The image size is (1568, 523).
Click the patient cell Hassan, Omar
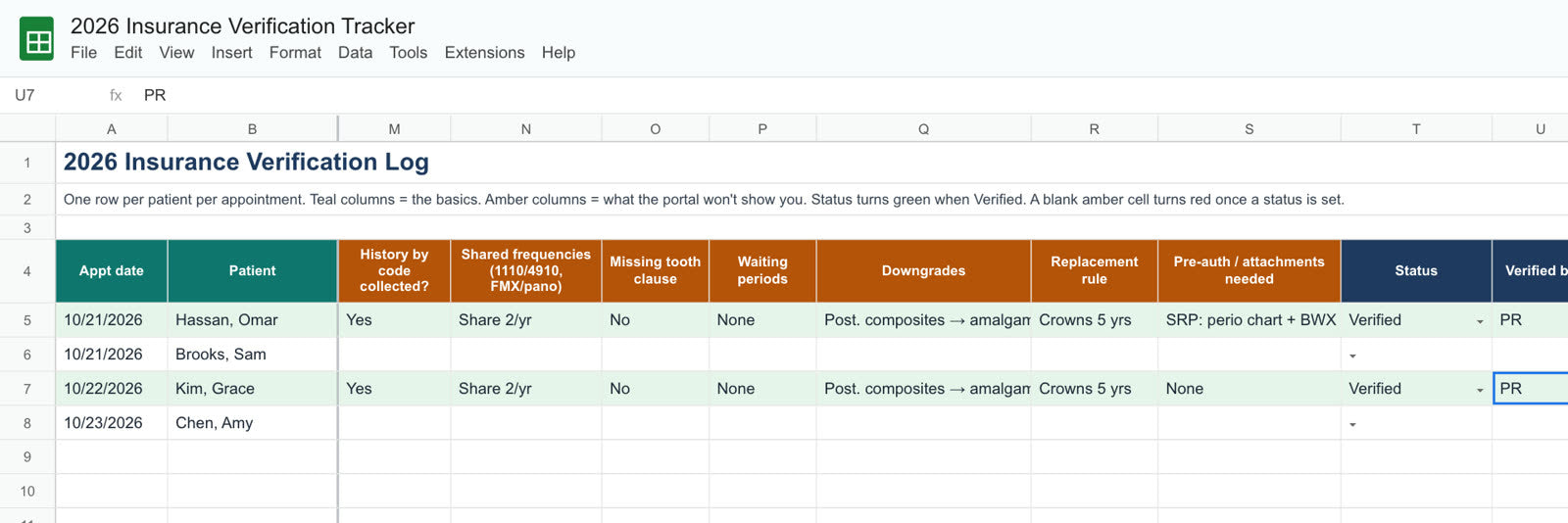point(252,320)
